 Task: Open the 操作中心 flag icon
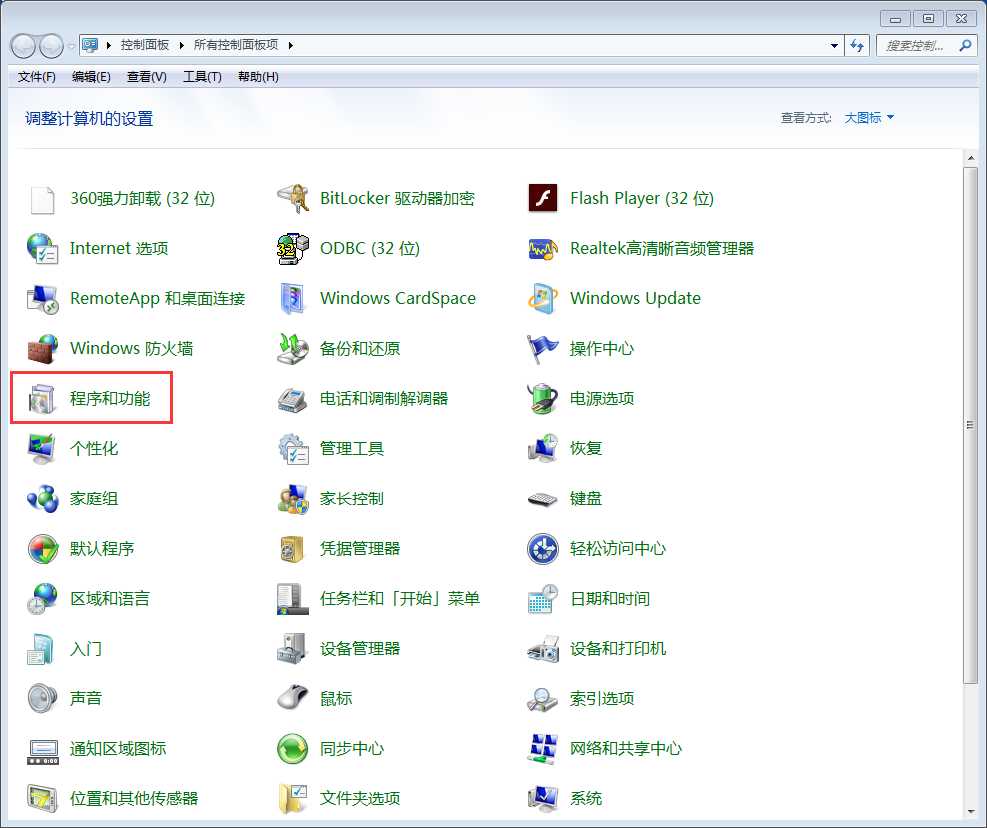point(543,349)
